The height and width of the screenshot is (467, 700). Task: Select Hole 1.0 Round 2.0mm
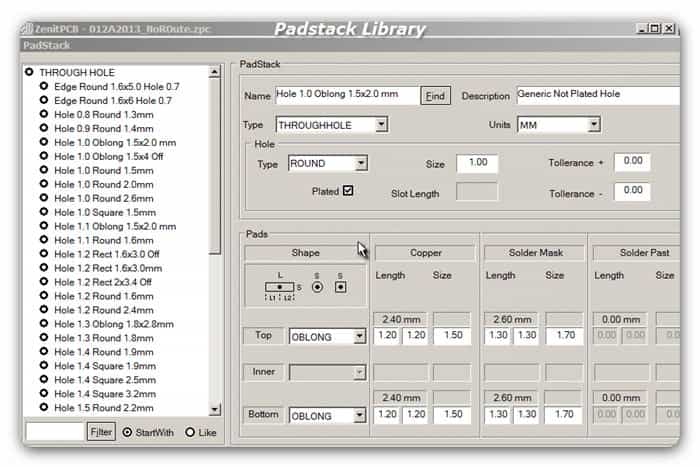(104, 184)
